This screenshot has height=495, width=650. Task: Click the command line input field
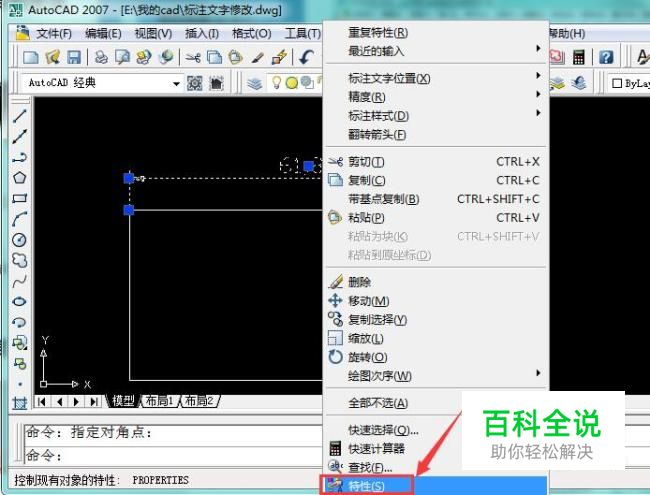[x=173, y=455]
